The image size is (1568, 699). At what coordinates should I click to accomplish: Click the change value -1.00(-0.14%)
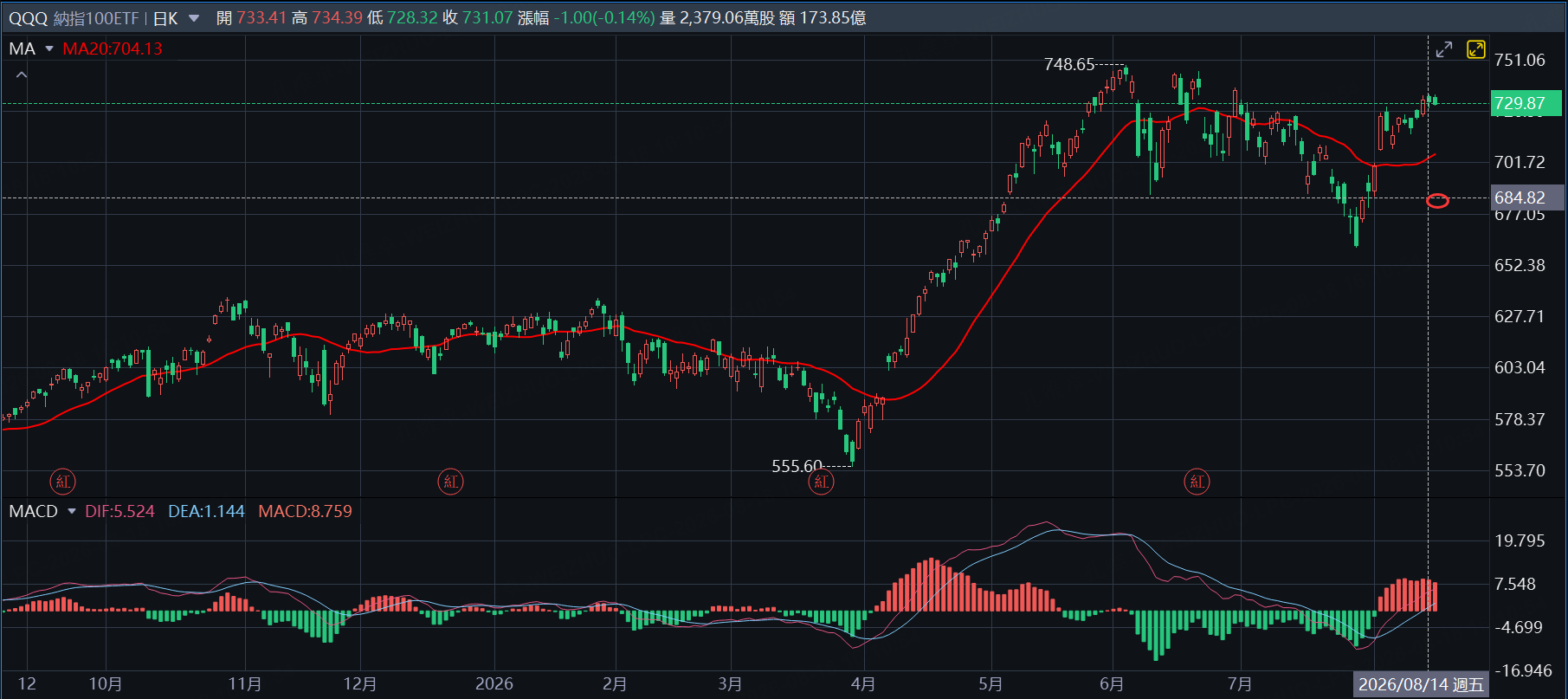(x=604, y=18)
